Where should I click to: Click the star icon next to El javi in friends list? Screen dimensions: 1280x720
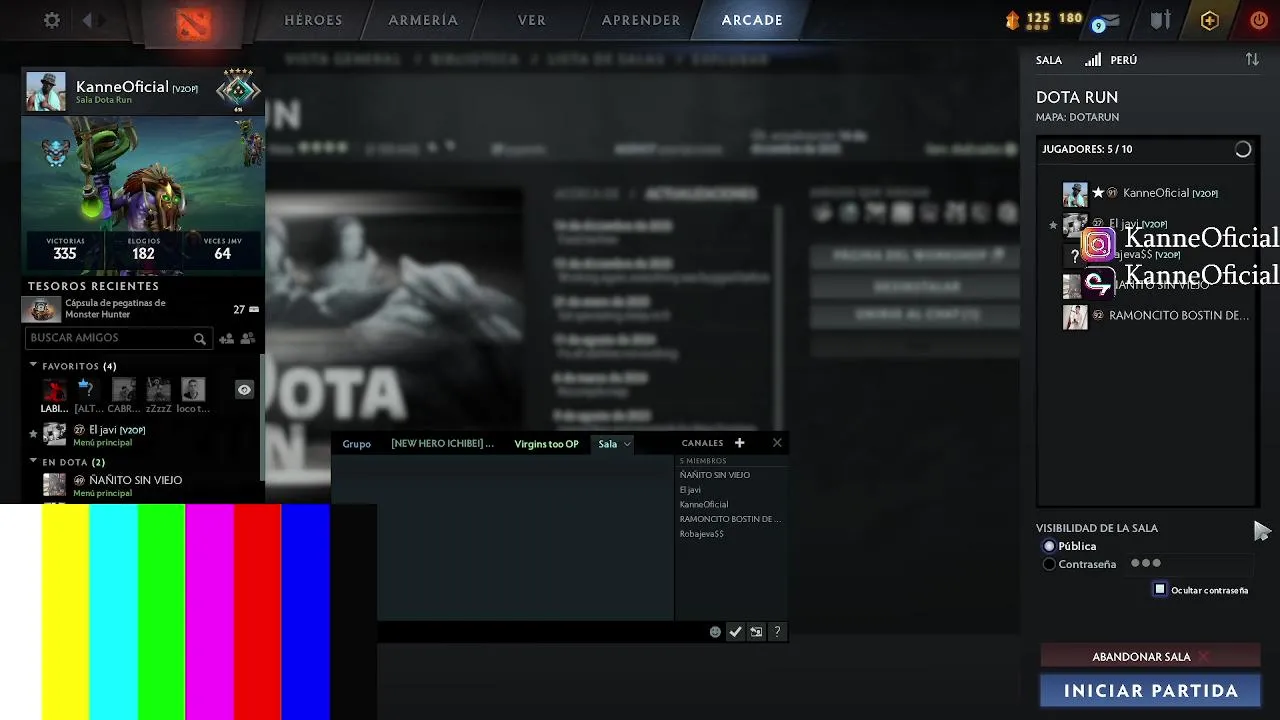(x=33, y=434)
